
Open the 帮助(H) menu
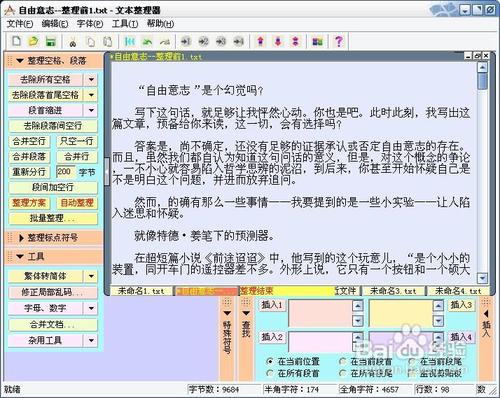160,24
